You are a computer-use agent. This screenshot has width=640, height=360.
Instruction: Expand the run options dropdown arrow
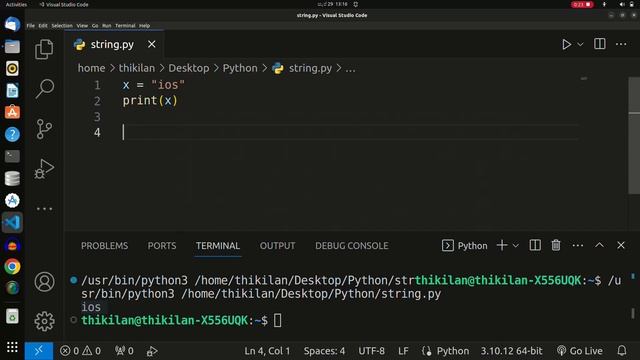580,44
